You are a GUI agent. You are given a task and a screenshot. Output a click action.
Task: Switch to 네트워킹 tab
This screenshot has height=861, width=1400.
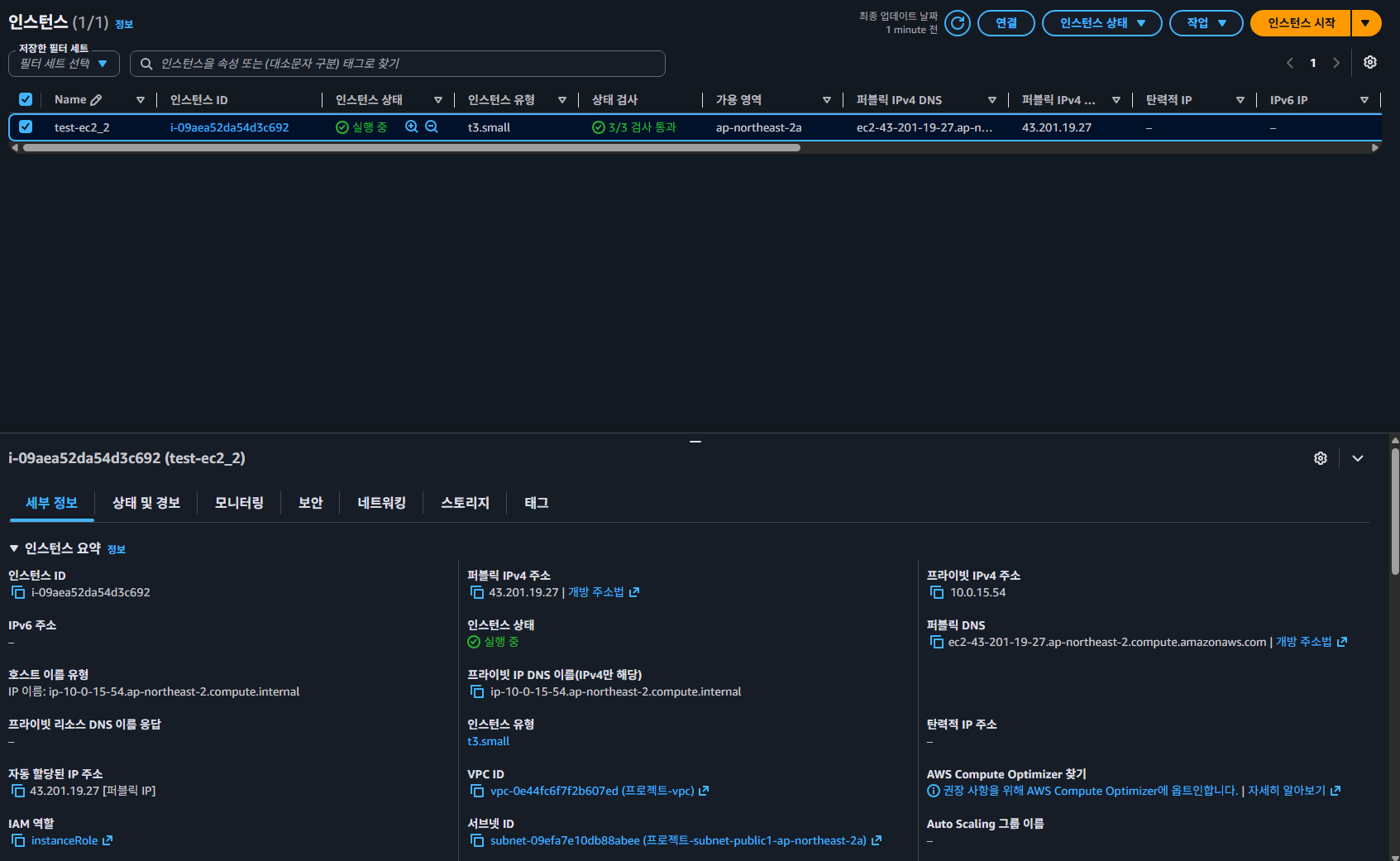tap(381, 503)
